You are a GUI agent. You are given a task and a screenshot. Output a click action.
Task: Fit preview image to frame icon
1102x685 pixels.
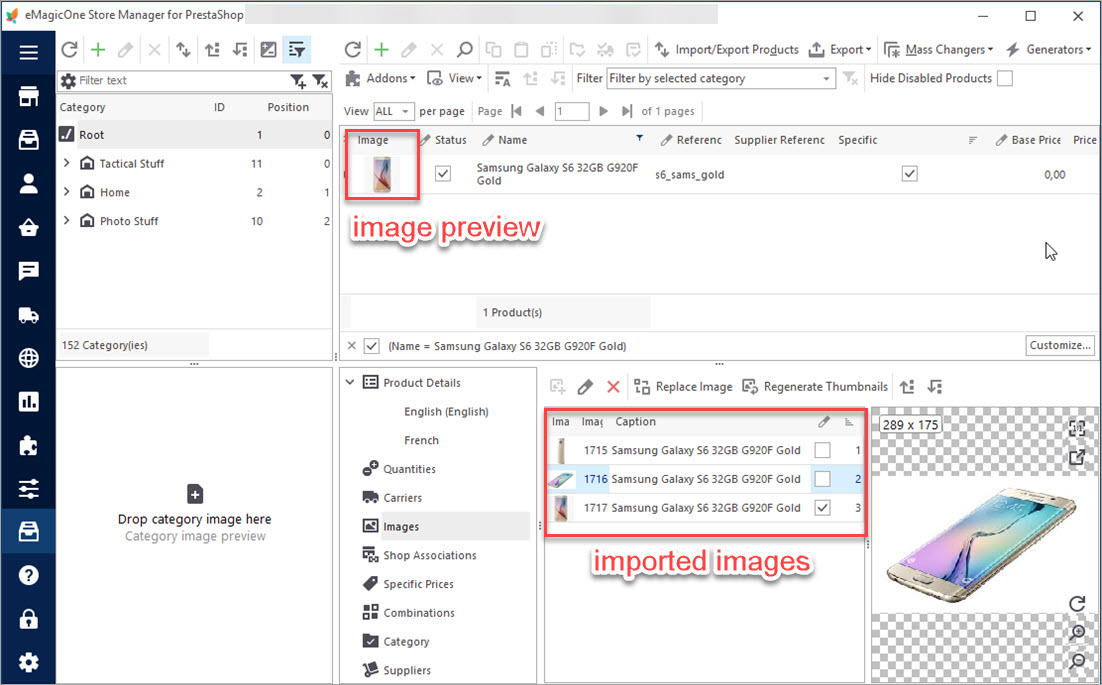pos(1077,428)
